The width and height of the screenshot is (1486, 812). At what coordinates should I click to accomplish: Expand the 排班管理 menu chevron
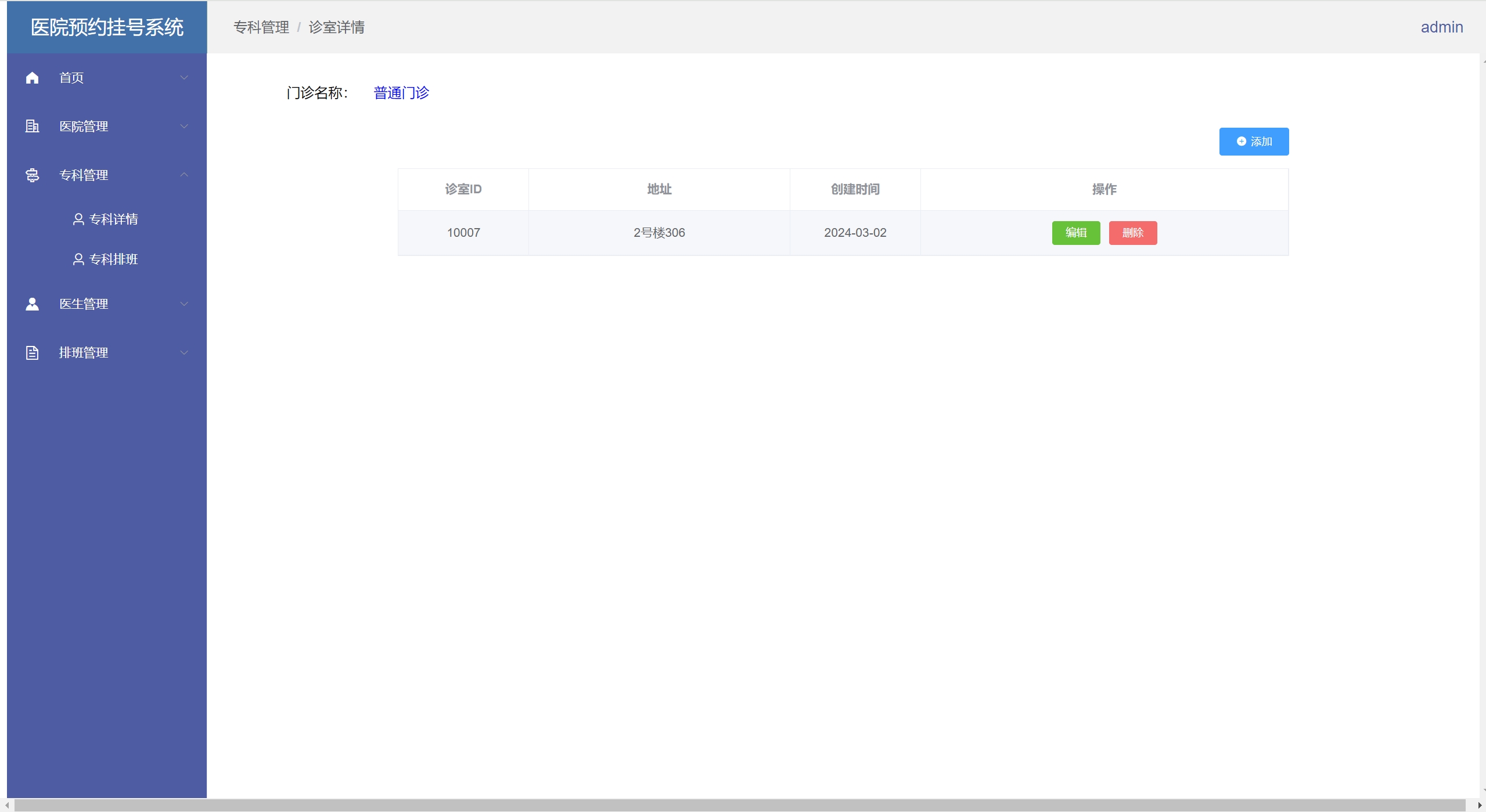click(x=184, y=352)
